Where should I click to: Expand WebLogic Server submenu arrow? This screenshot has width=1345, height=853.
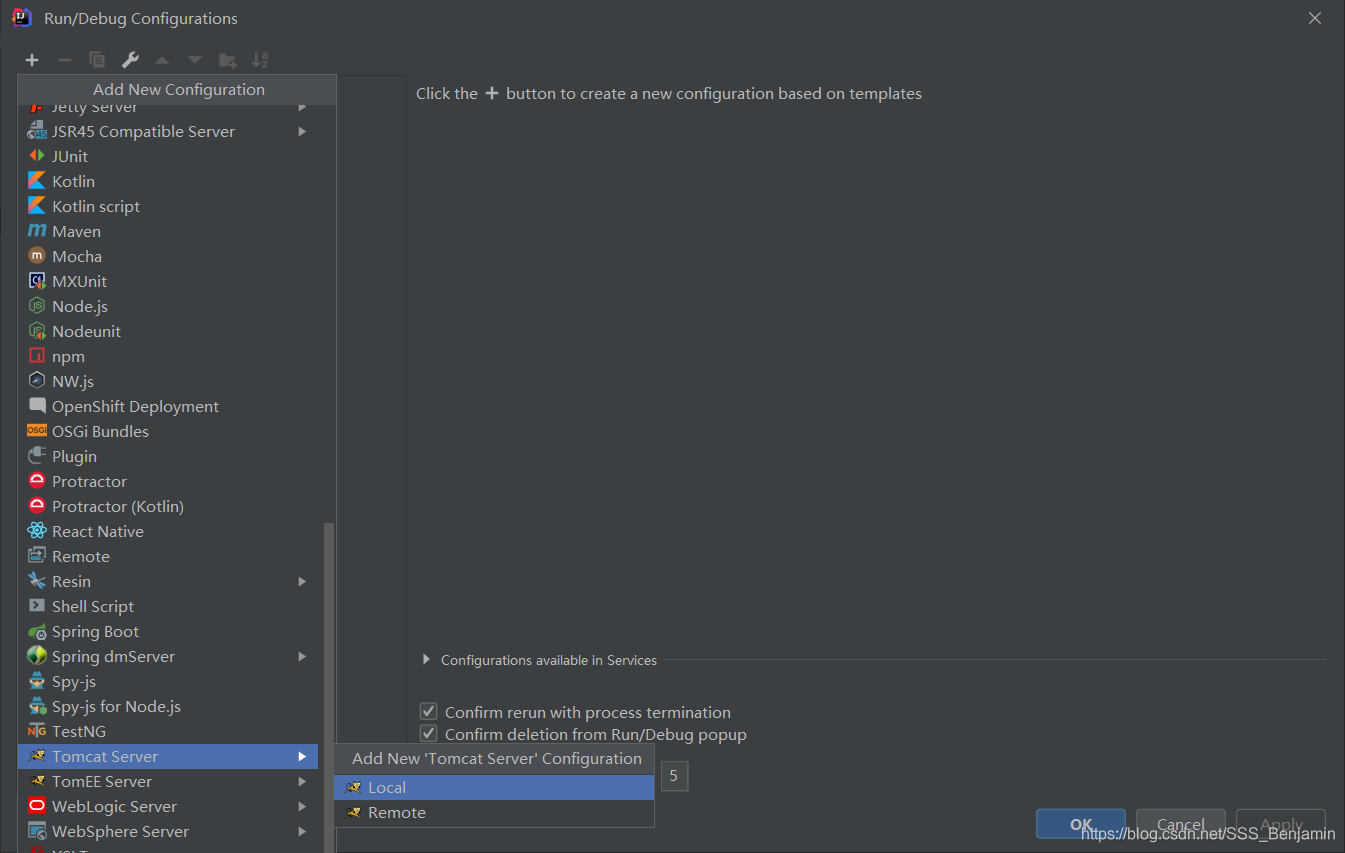click(x=302, y=806)
